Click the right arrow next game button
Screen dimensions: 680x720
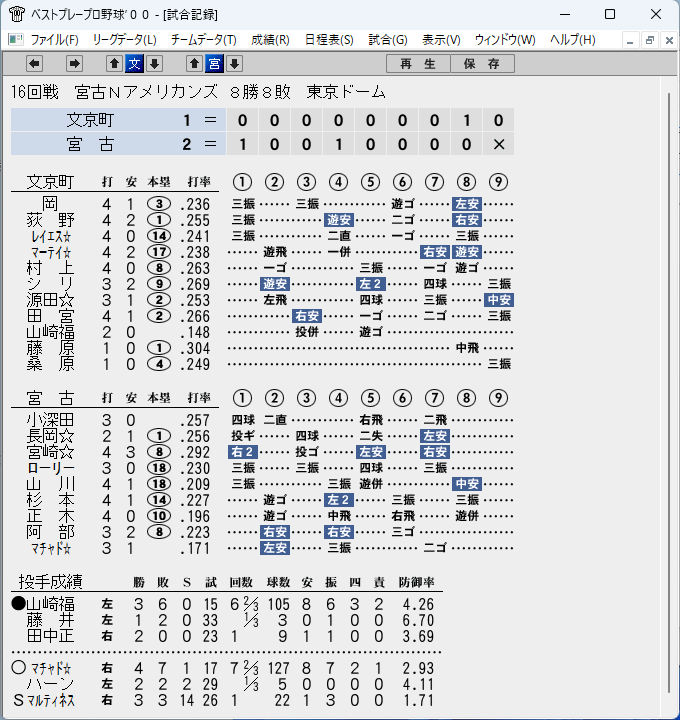click(74, 63)
